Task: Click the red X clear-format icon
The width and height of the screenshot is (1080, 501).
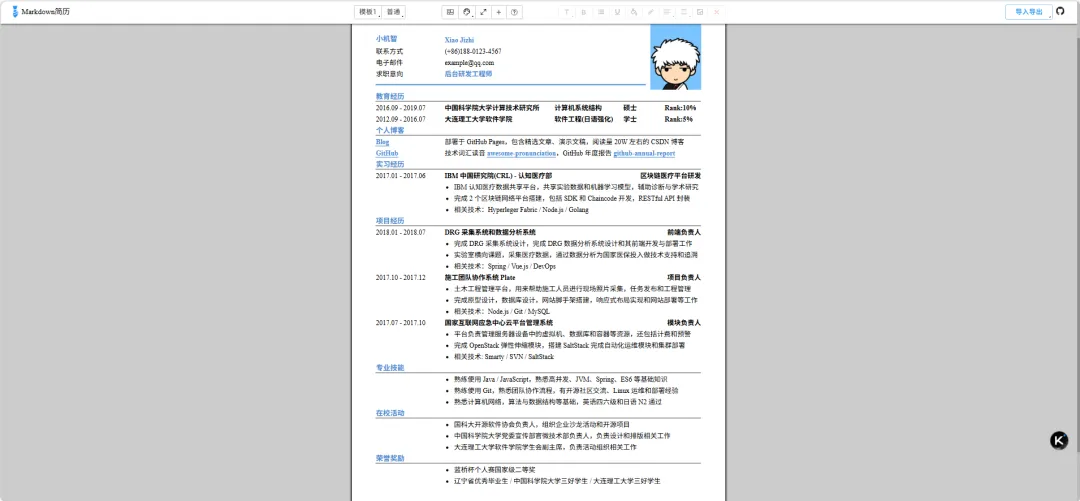Action: click(717, 12)
